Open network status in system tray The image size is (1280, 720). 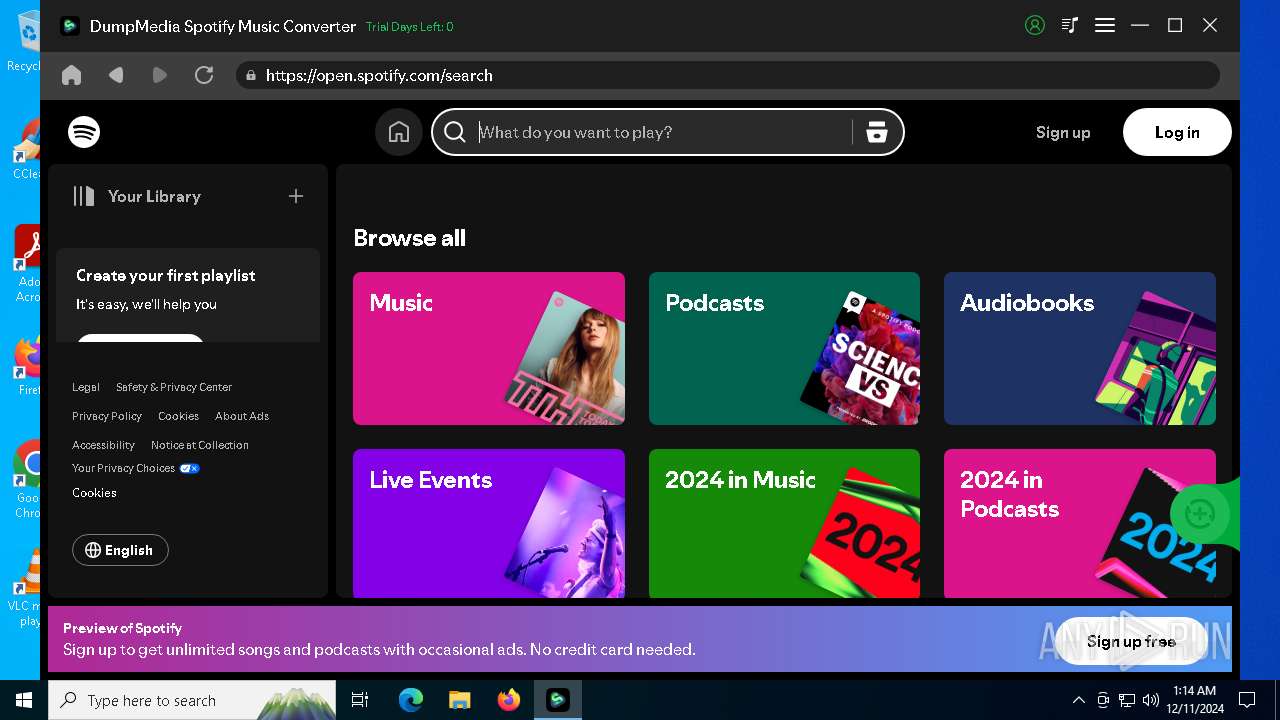pos(1127,700)
